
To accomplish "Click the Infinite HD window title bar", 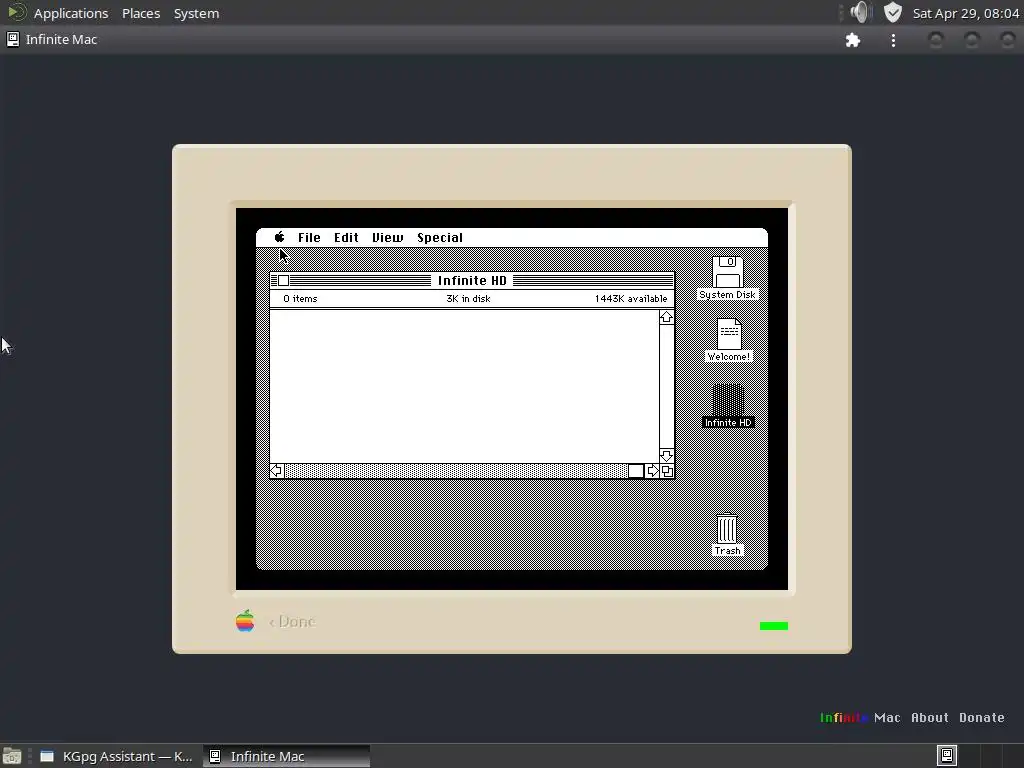I will pyautogui.click(x=472, y=280).
